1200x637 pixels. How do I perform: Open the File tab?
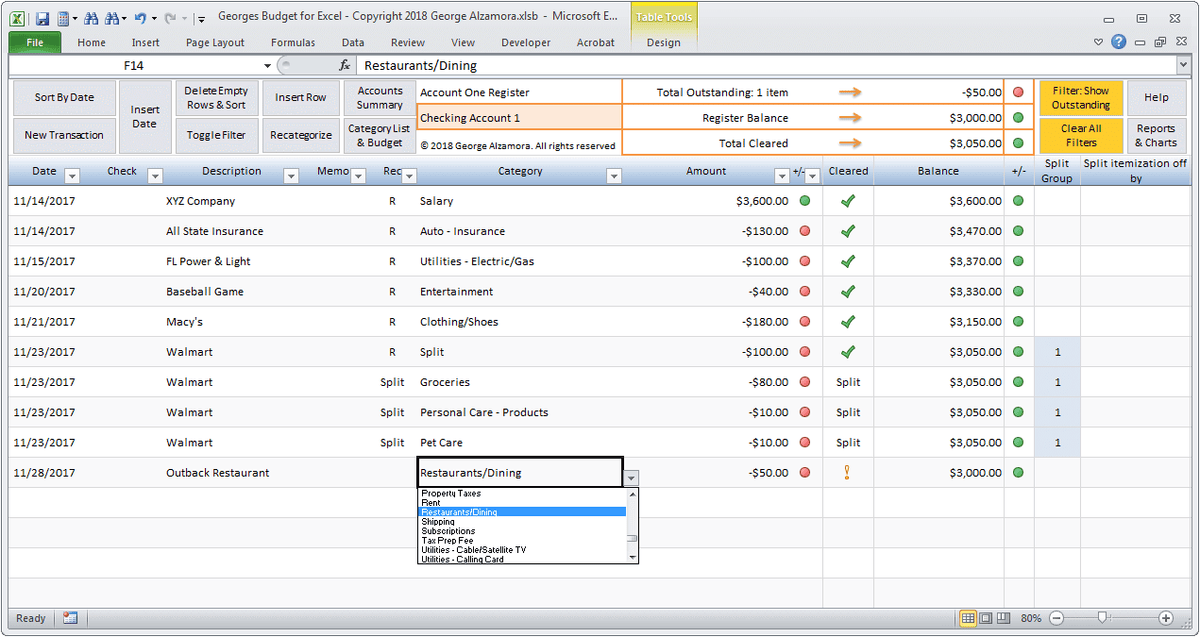[x=35, y=42]
